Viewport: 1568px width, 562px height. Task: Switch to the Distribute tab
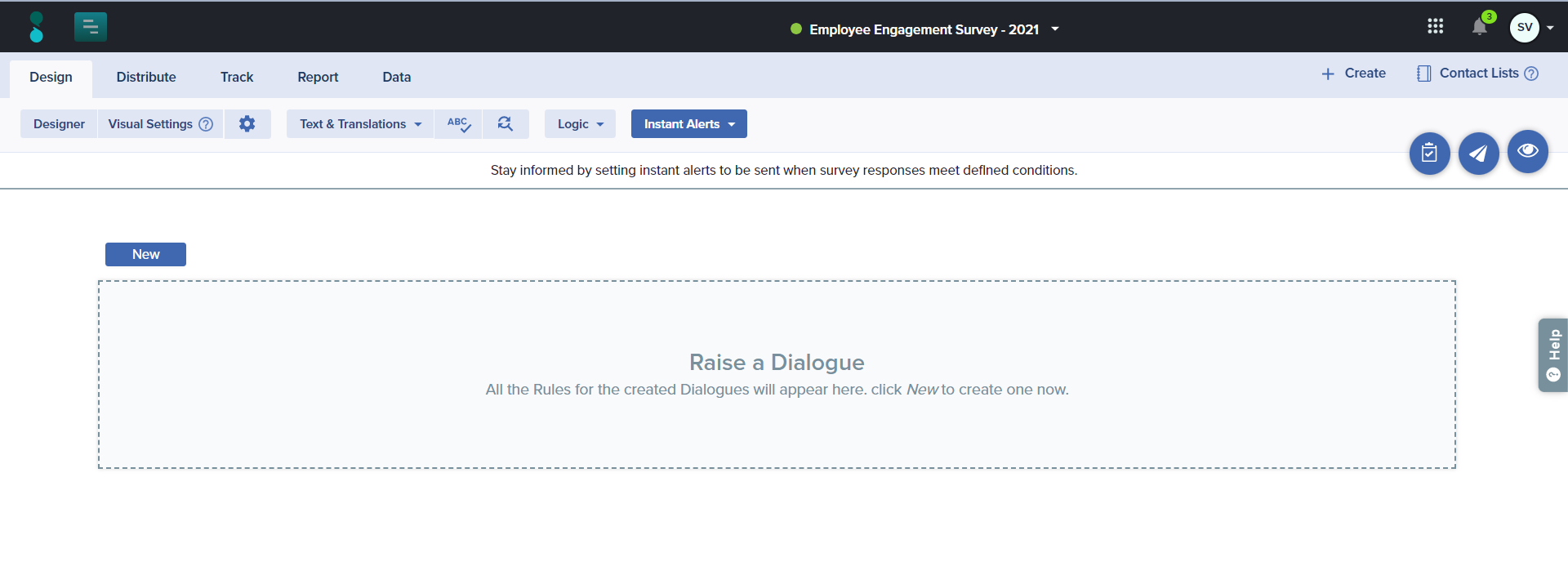[x=146, y=77]
